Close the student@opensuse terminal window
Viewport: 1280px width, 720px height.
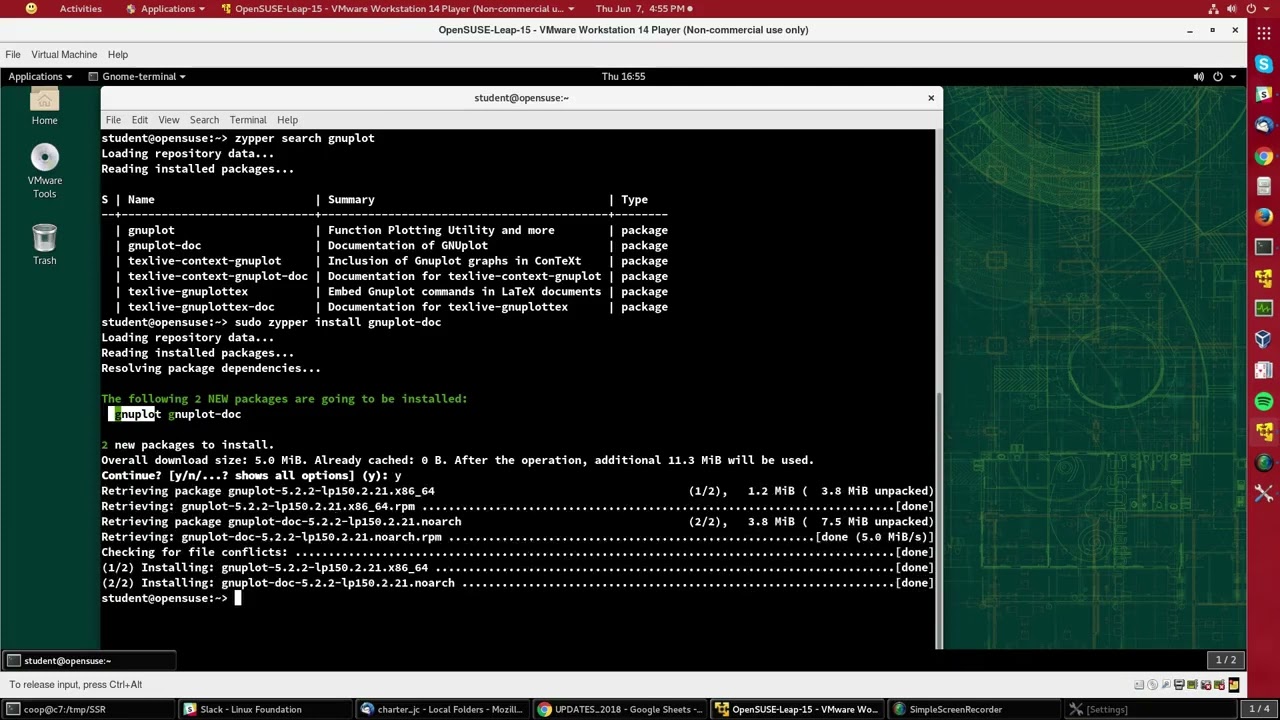click(x=931, y=97)
